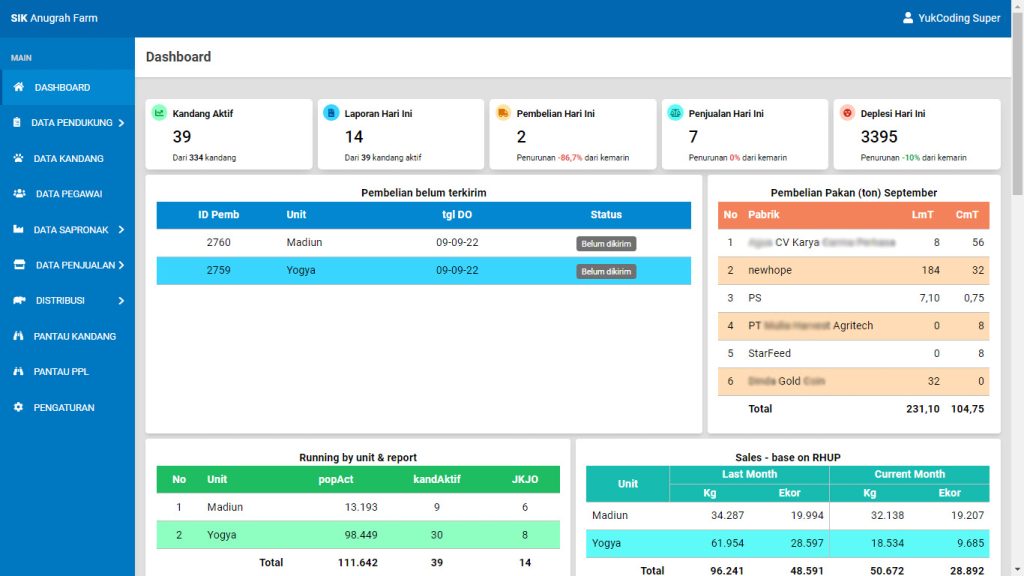Open the Pantau PPL menu item
1024x576 pixels.
pos(61,372)
